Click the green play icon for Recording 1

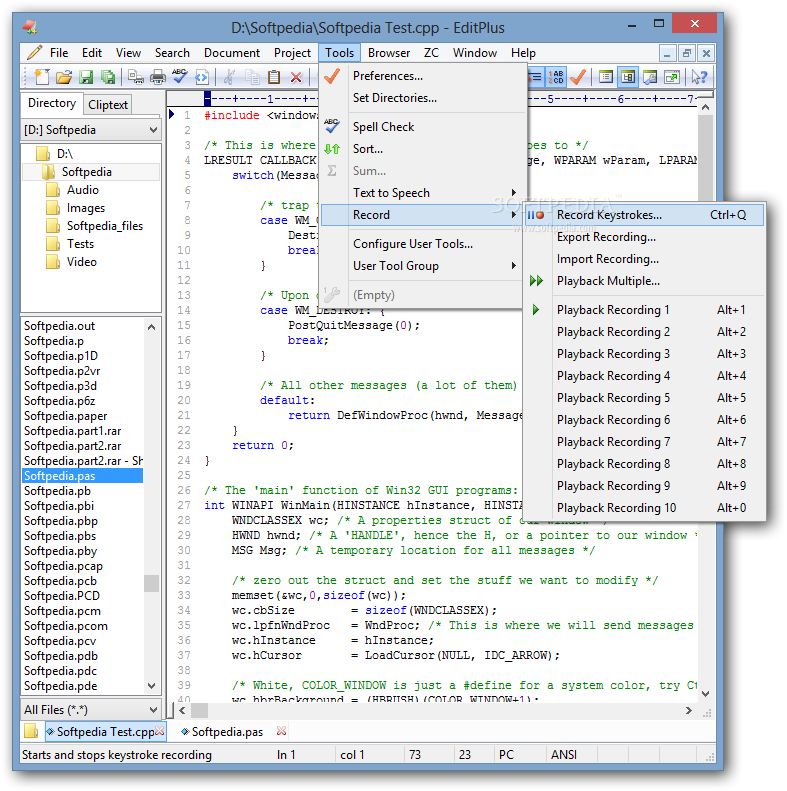point(536,310)
